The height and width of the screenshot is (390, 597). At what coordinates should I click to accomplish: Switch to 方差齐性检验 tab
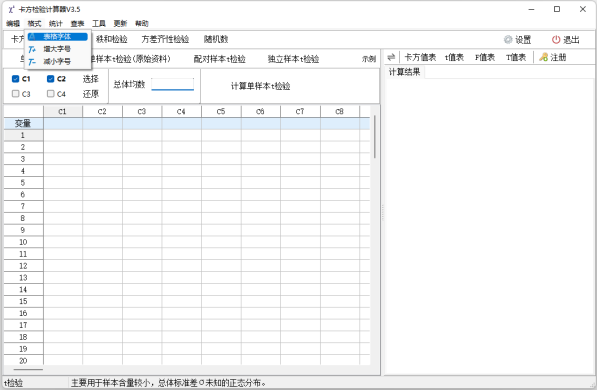165,39
